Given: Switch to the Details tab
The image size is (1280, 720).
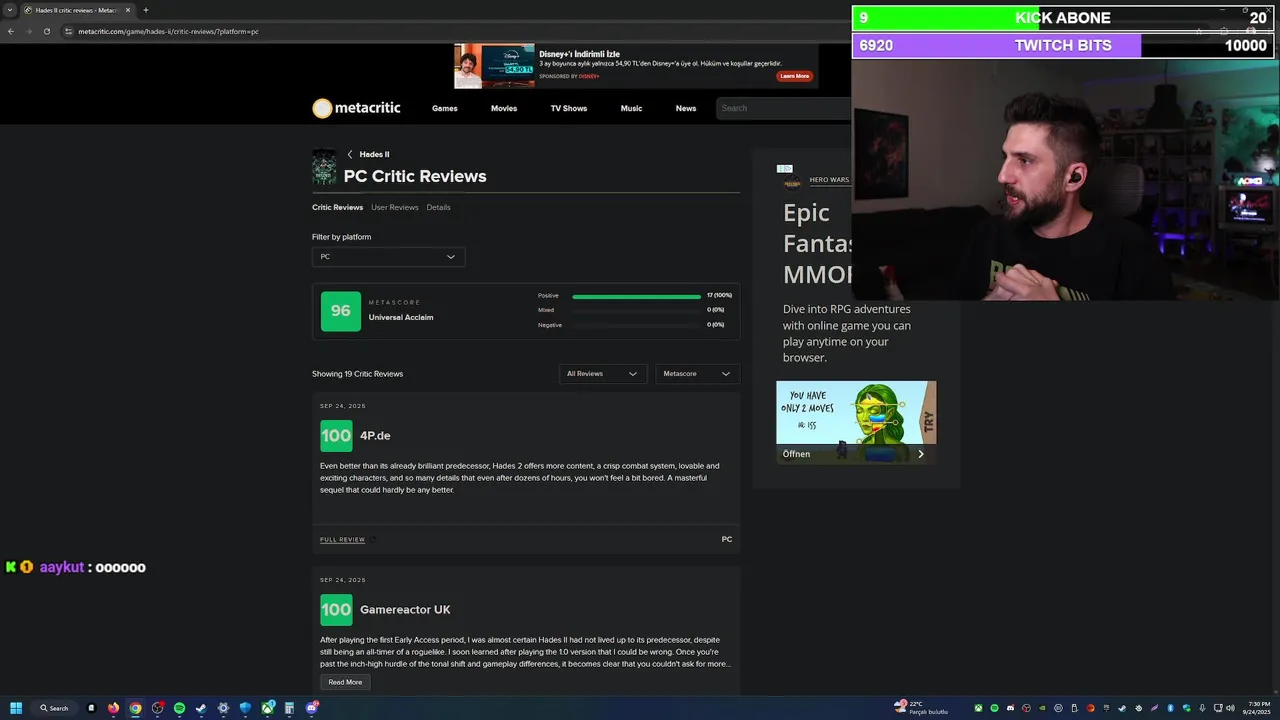Looking at the screenshot, I should point(438,207).
